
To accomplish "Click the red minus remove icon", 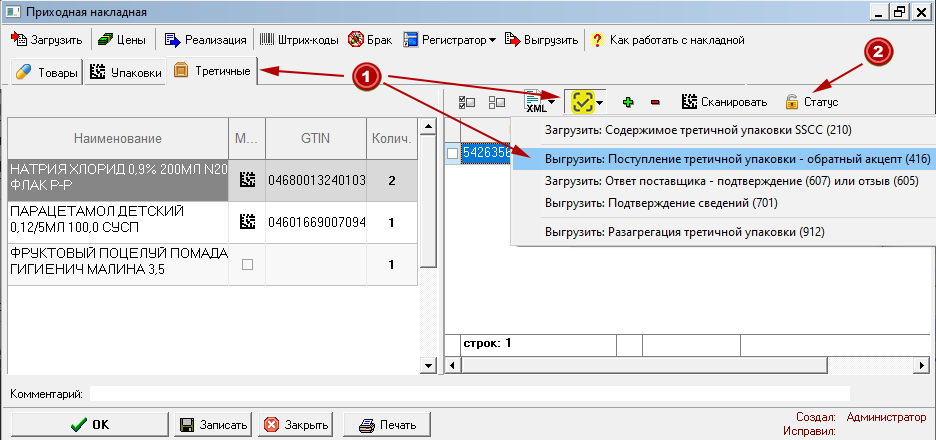I will (x=655, y=102).
